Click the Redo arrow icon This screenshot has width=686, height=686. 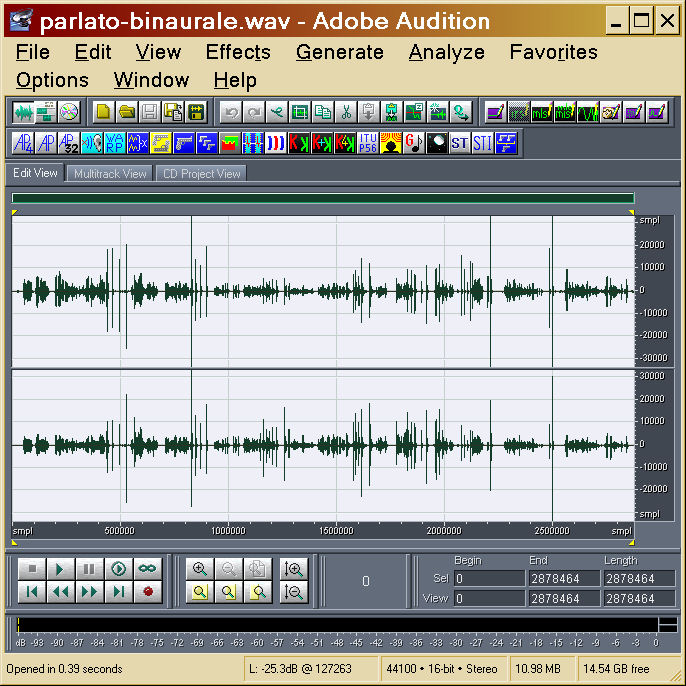coord(254,112)
